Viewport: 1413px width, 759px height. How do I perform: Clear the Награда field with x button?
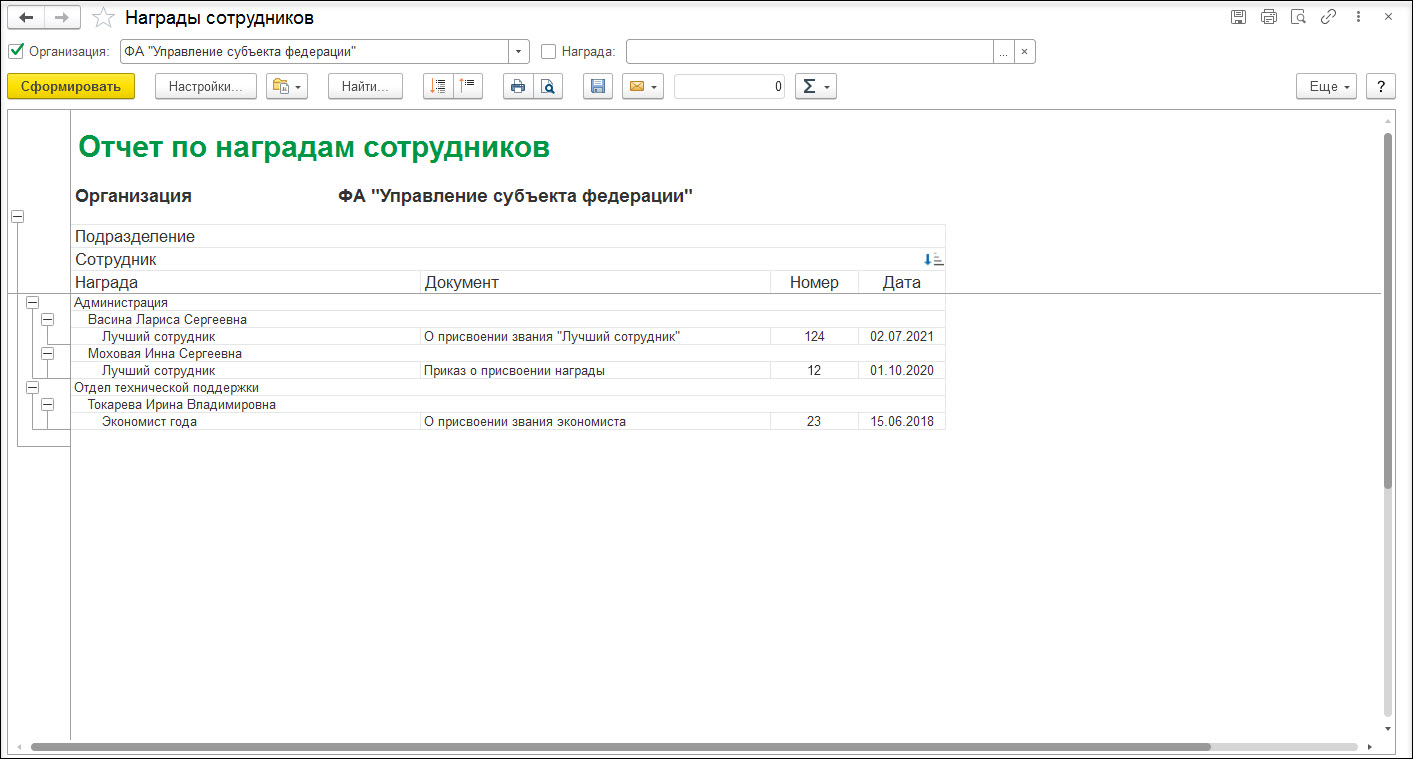[1025, 51]
